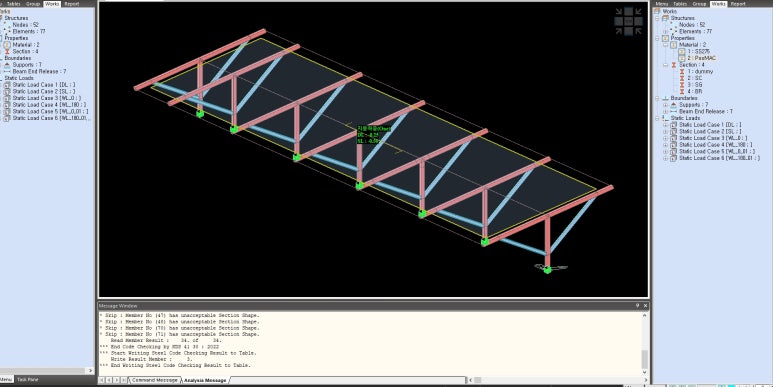Click the view navigation grid in model view
This screenshot has width=773, height=387.
[628, 21]
